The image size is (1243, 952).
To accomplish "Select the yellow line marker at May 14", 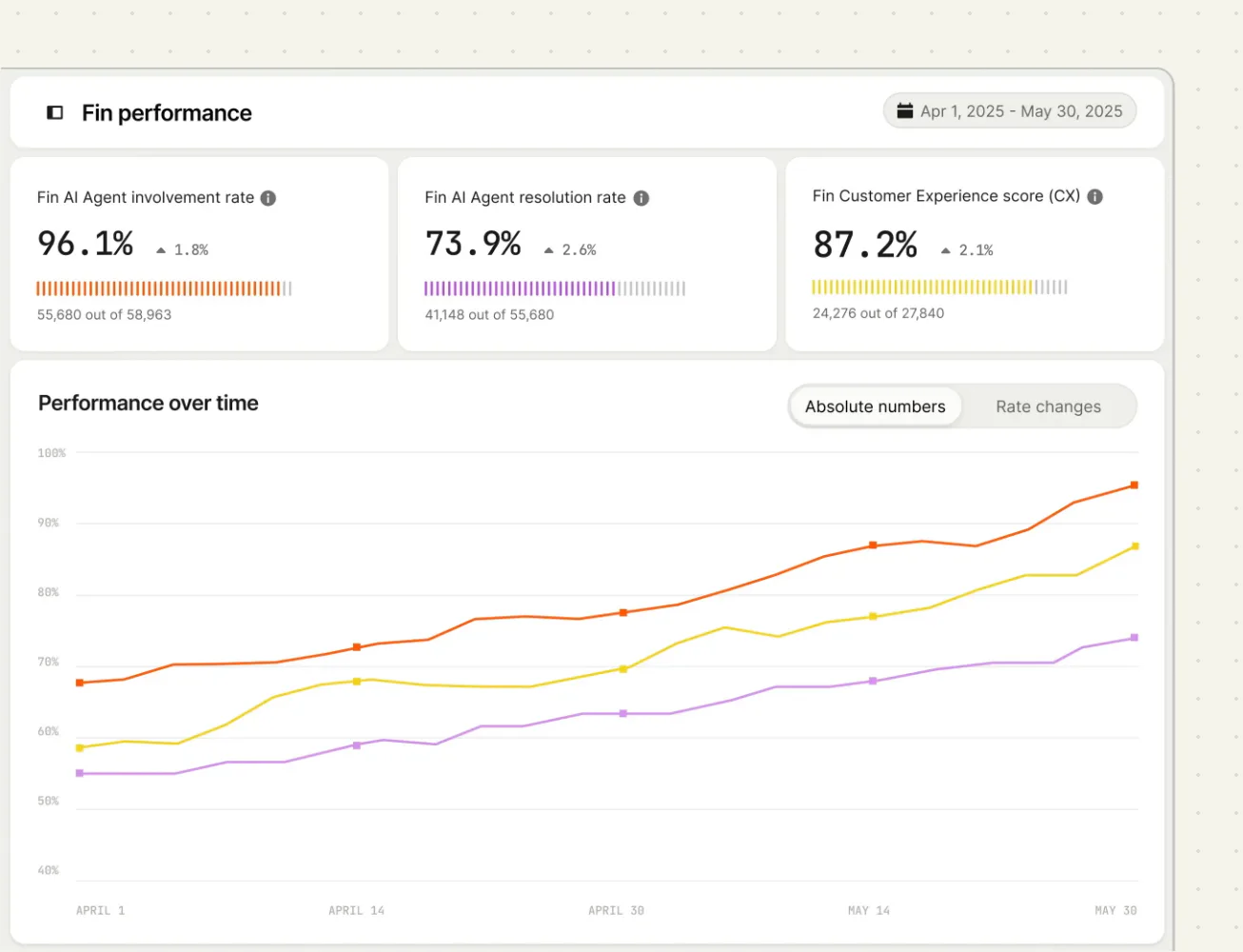I will 873,617.
